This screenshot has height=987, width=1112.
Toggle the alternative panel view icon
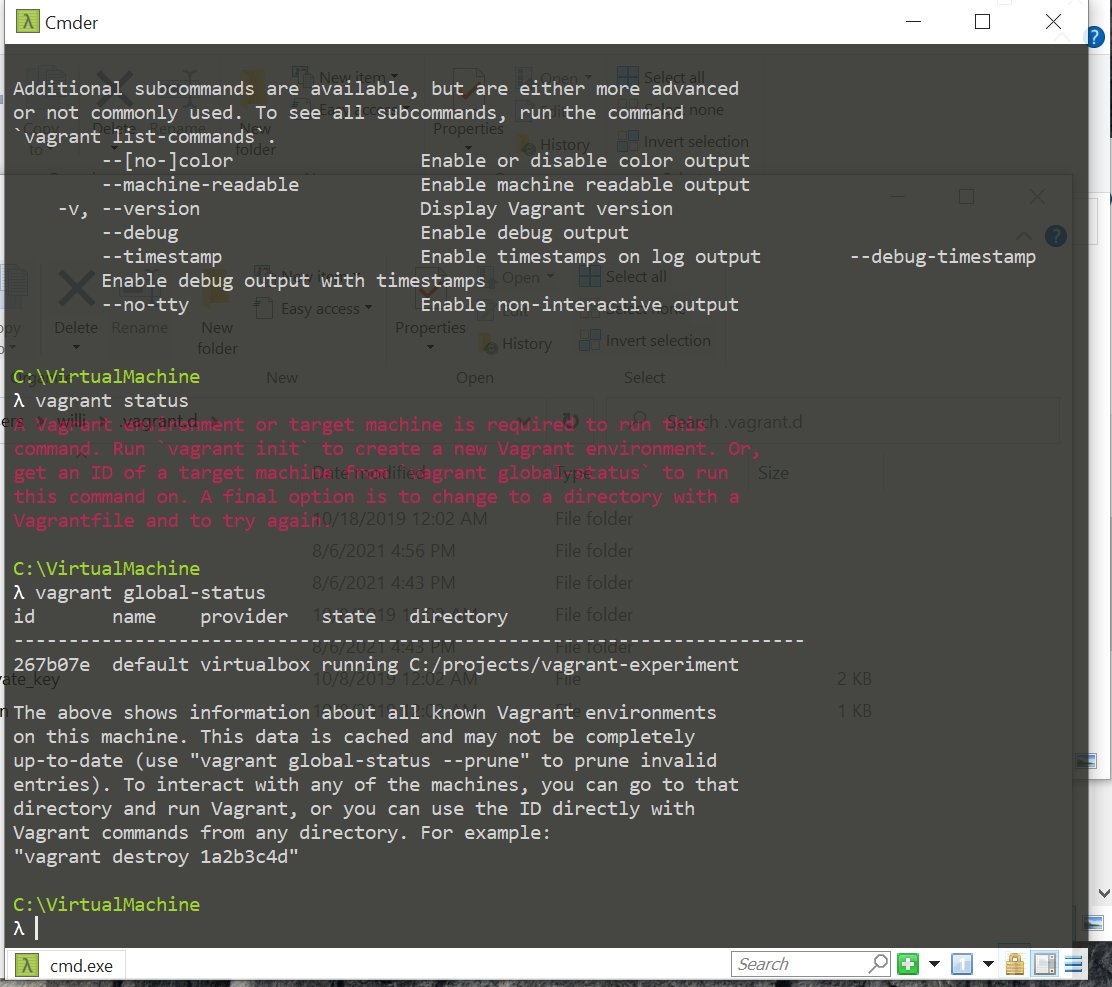[x=1045, y=964]
